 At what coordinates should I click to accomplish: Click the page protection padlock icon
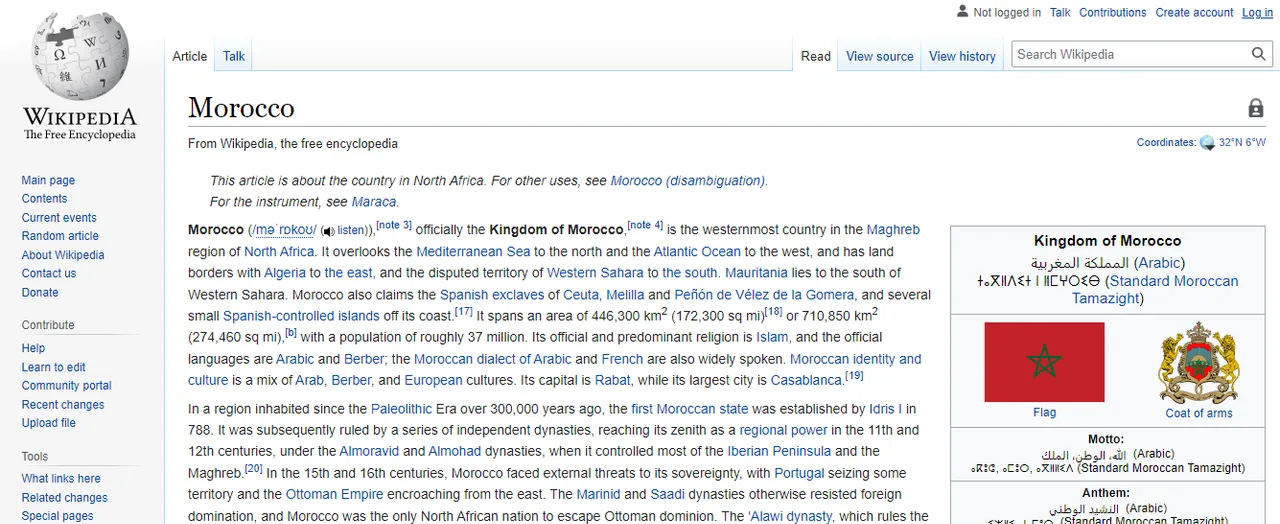(x=1255, y=108)
